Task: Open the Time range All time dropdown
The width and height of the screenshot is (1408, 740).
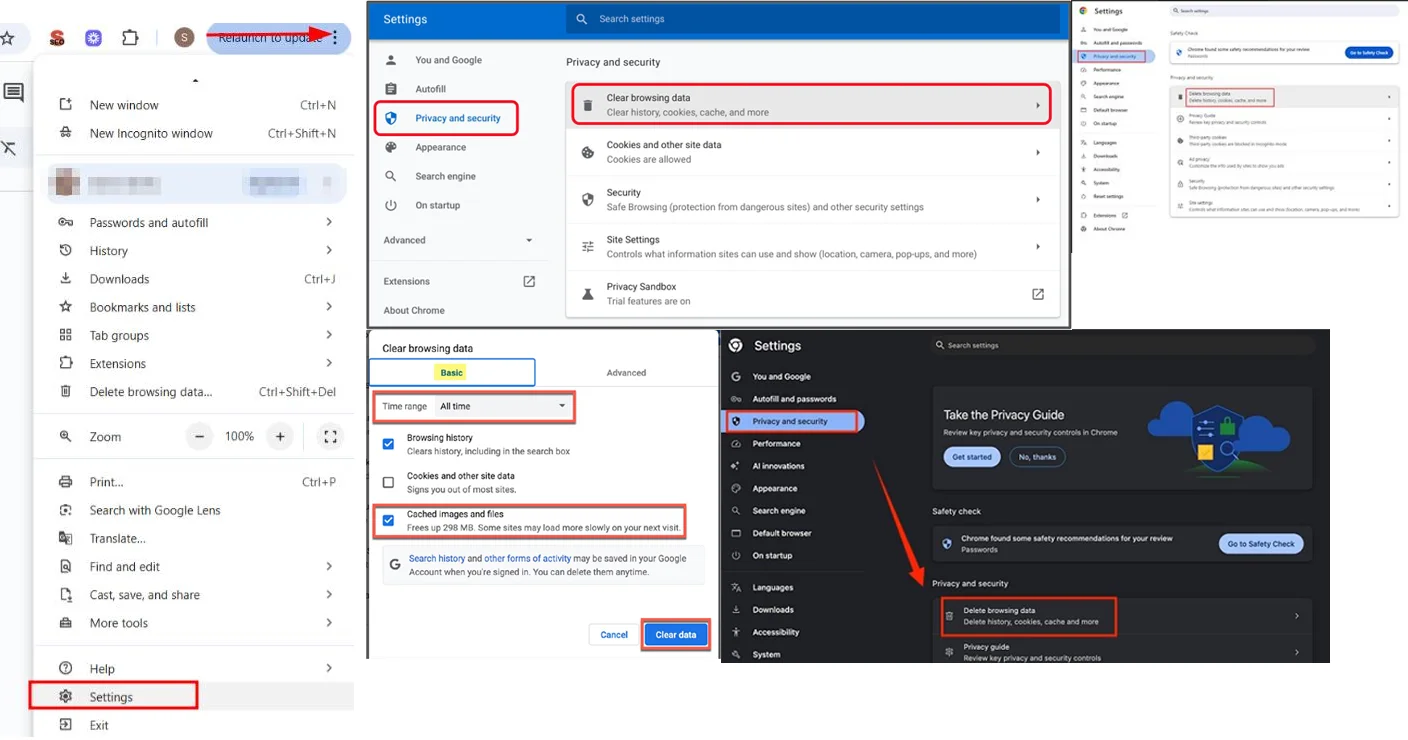Action: pyautogui.click(x=504, y=406)
